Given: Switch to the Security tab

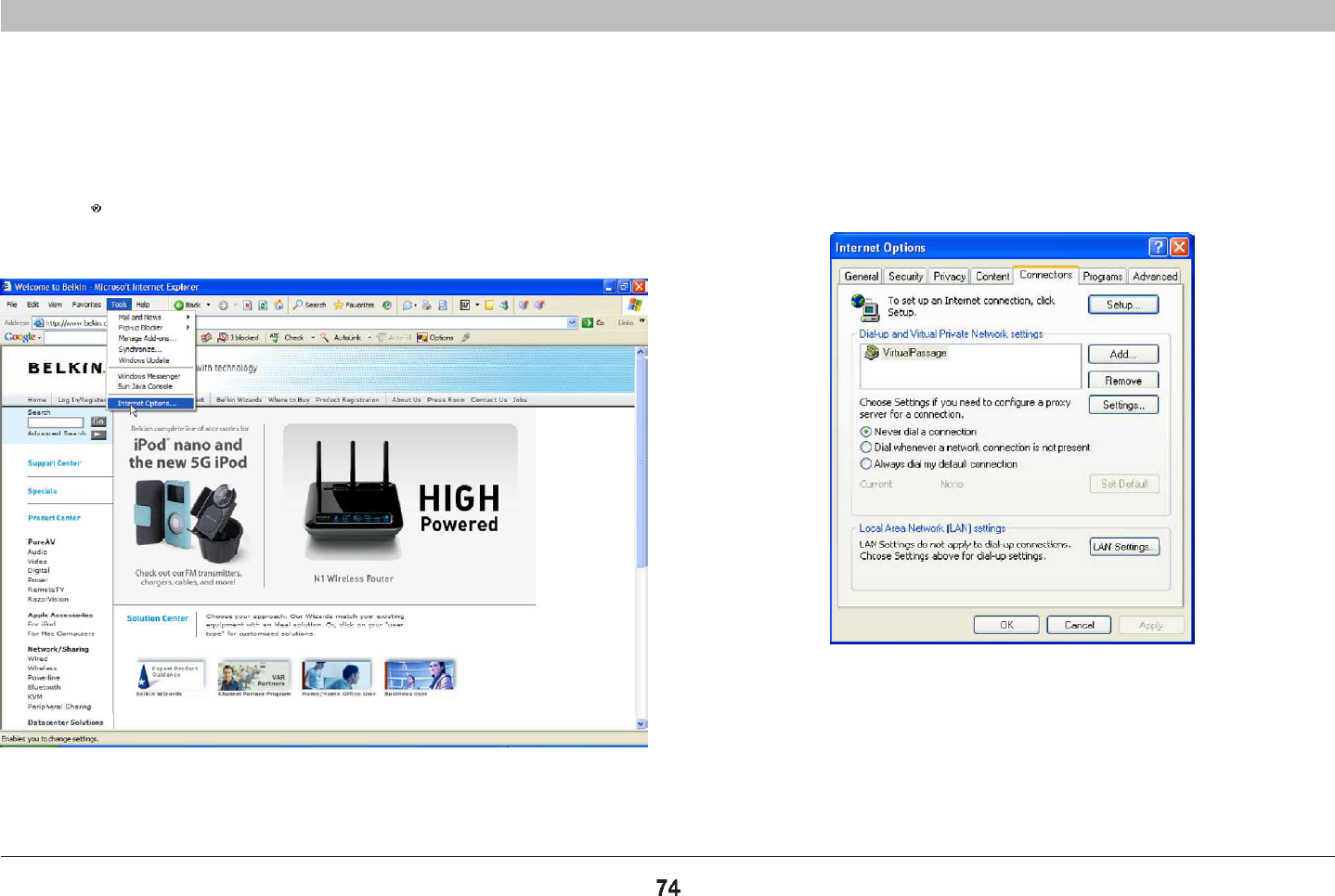Looking at the screenshot, I should click(x=905, y=277).
